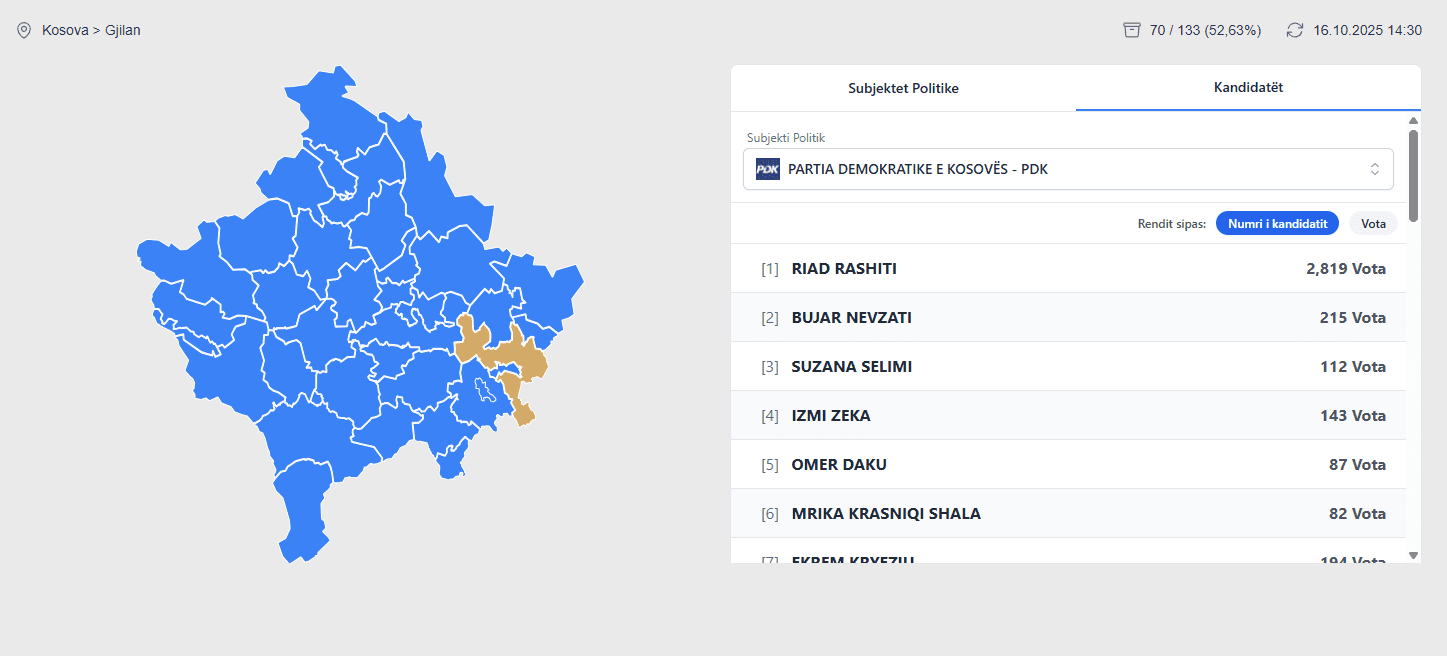The width and height of the screenshot is (1447, 656).
Task: Switch to Kandidatët tab
Action: 1248,88
